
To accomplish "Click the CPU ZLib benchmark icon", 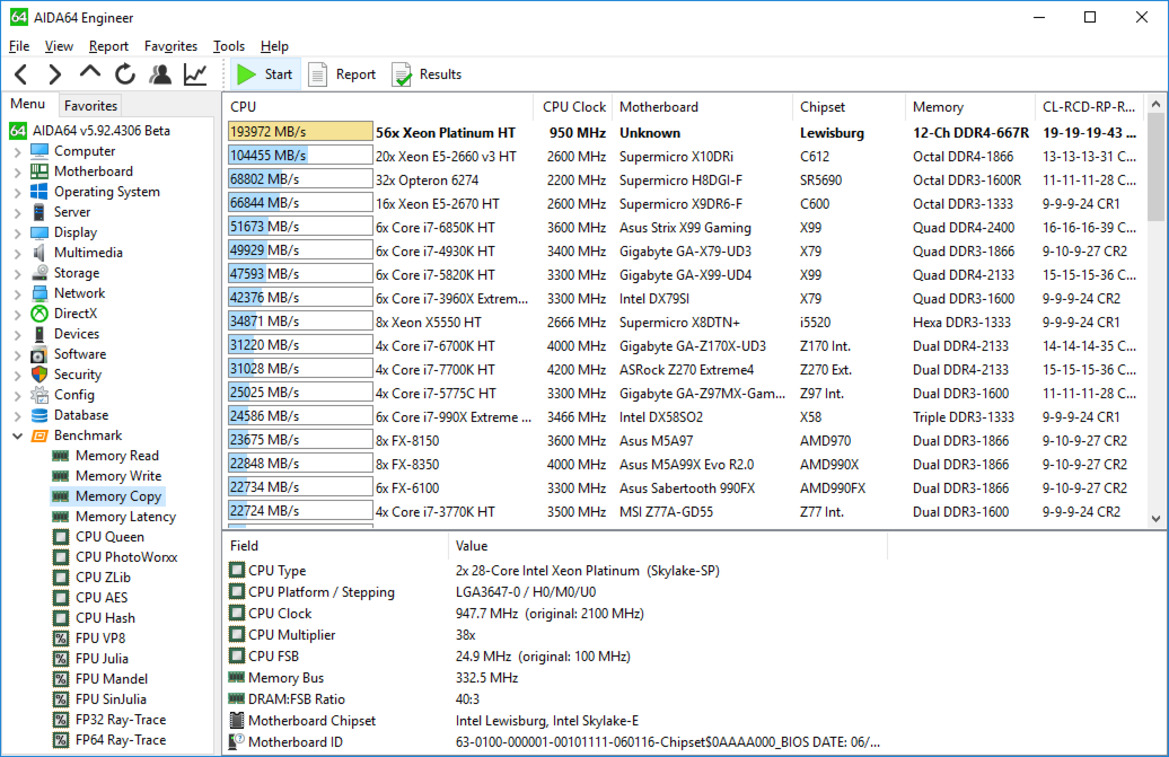I will (61, 577).
